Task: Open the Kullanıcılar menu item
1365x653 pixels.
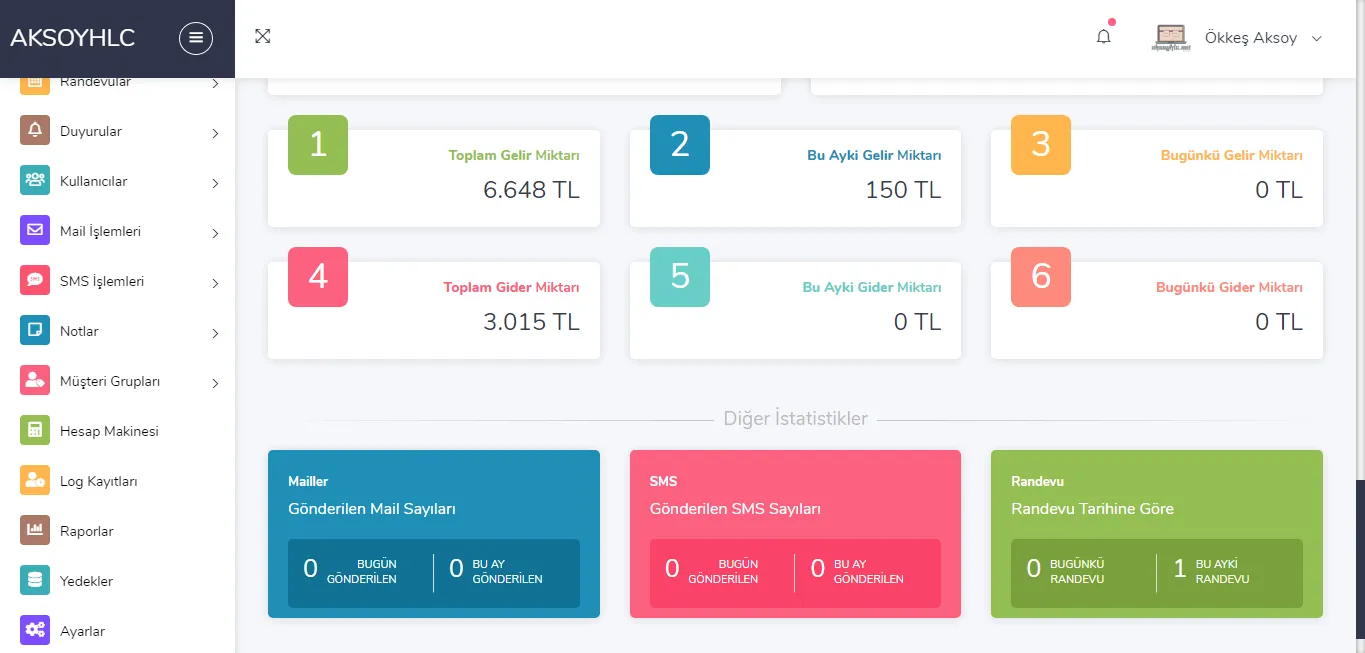Action: click(117, 181)
